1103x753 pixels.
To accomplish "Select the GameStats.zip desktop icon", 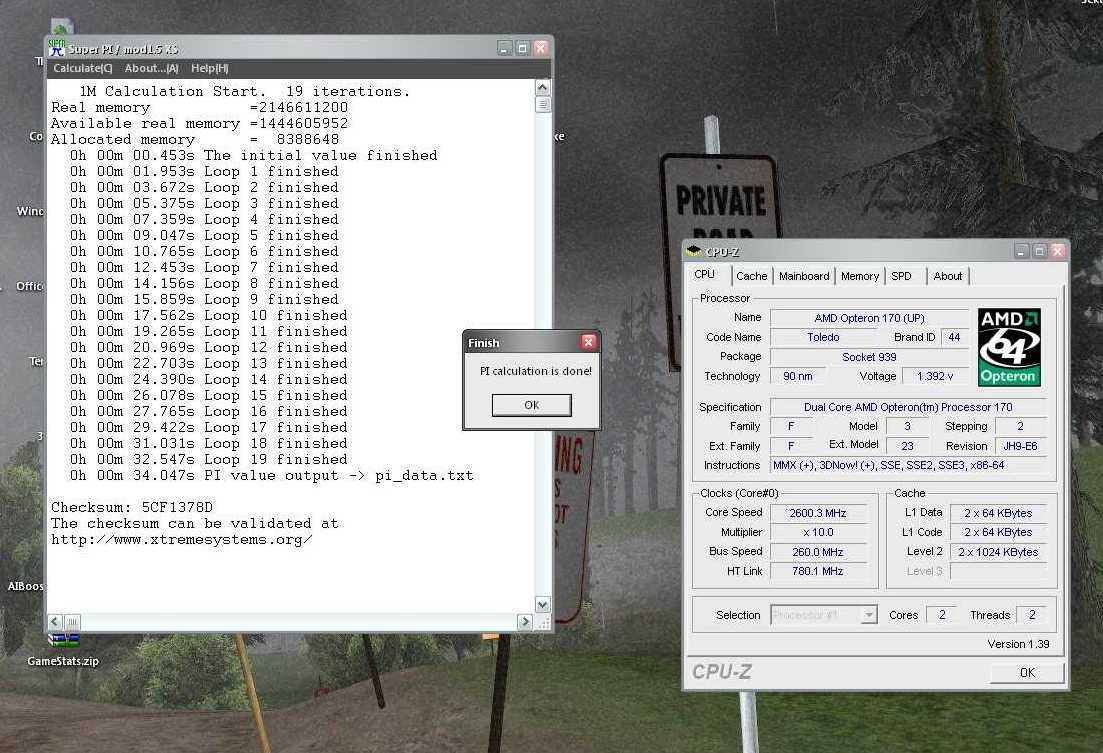I will (x=63, y=650).
